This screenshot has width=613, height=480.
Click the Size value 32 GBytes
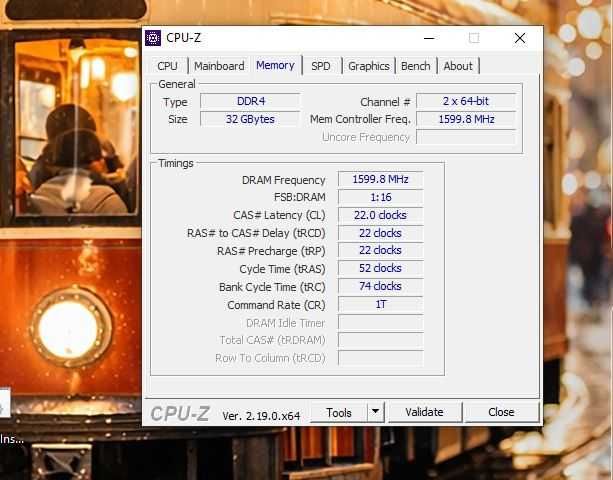pos(250,119)
